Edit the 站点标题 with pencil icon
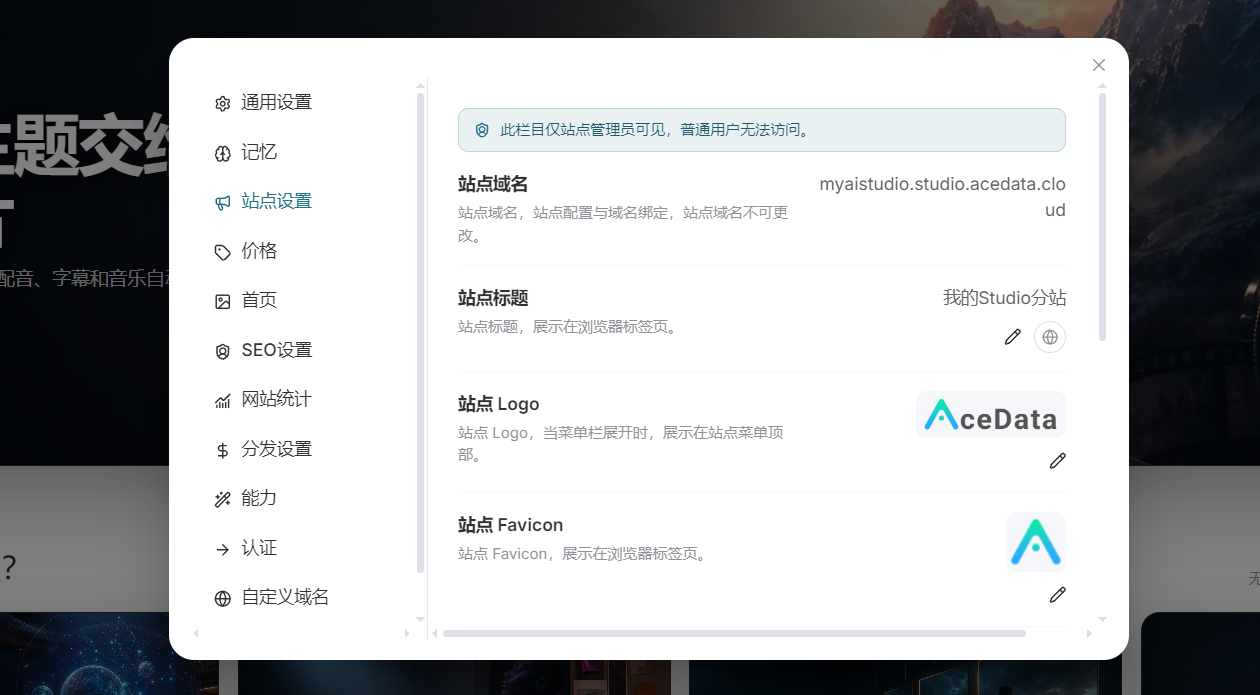The image size is (1260, 695). 1013,337
